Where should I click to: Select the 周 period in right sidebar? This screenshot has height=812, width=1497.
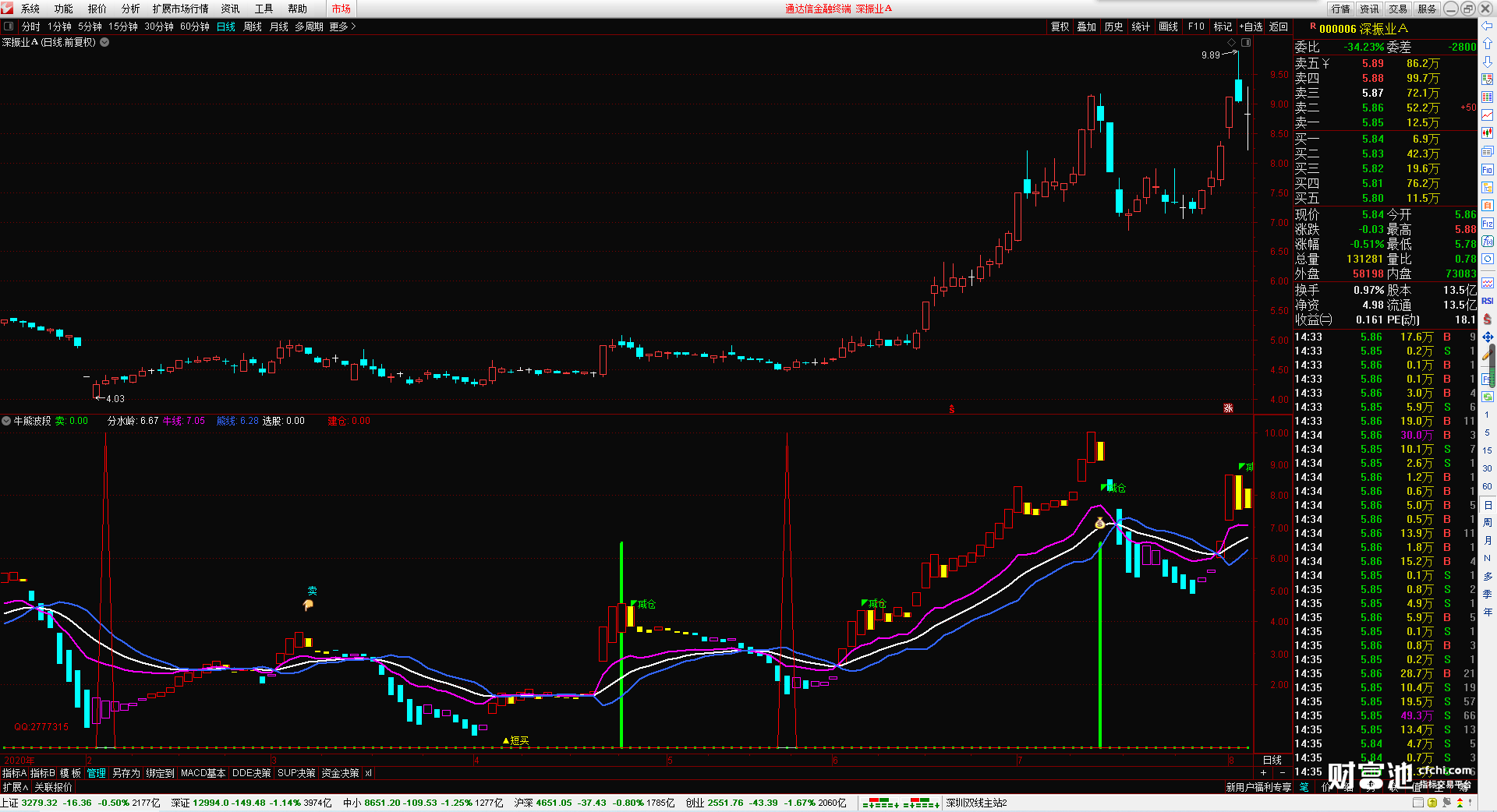(1487, 522)
